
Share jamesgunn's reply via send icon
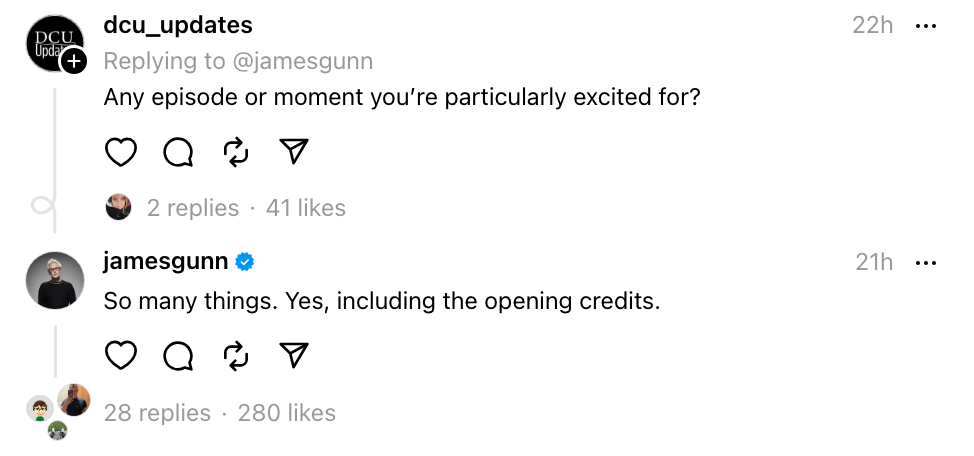(293, 355)
